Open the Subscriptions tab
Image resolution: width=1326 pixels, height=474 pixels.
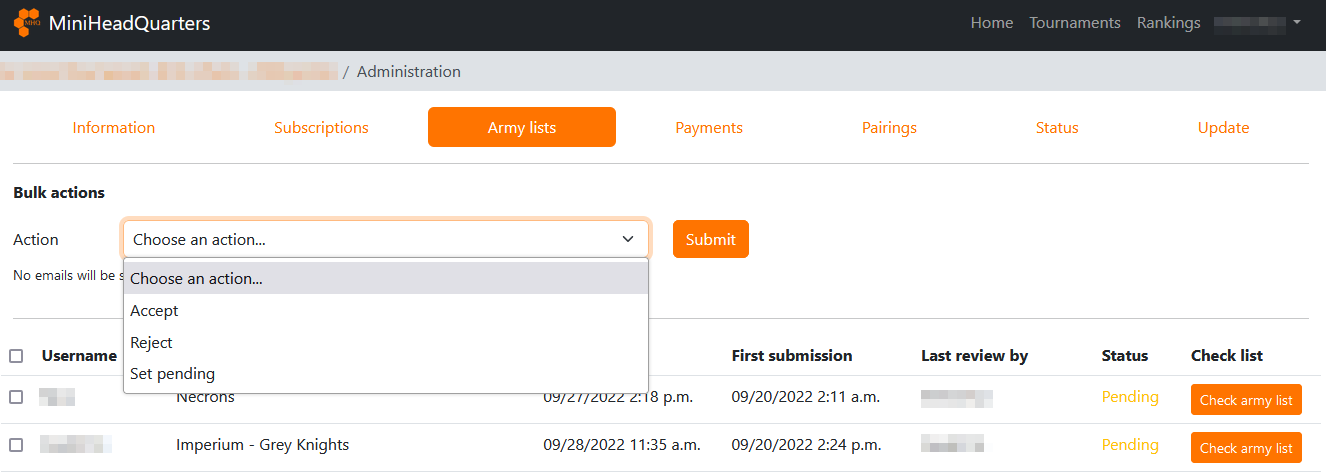(x=321, y=128)
